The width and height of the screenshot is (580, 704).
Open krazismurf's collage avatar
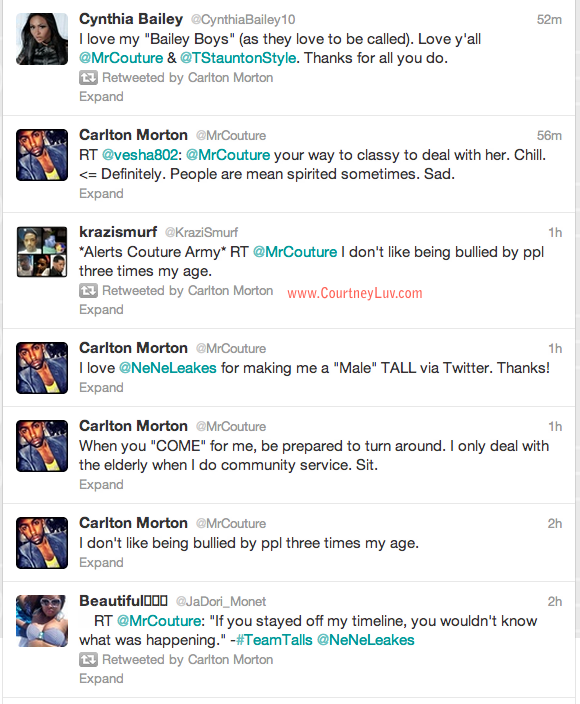coord(42,252)
